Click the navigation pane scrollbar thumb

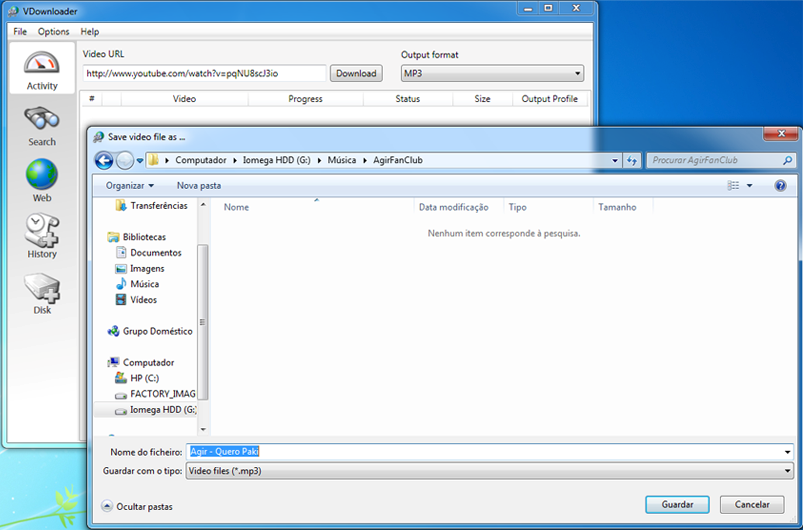click(203, 322)
